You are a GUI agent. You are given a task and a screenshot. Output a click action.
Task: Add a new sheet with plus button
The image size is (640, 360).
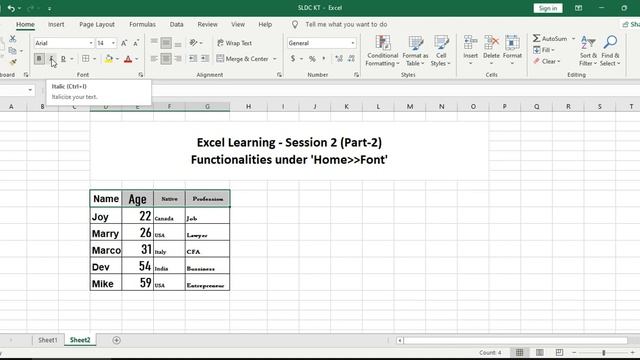point(116,340)
